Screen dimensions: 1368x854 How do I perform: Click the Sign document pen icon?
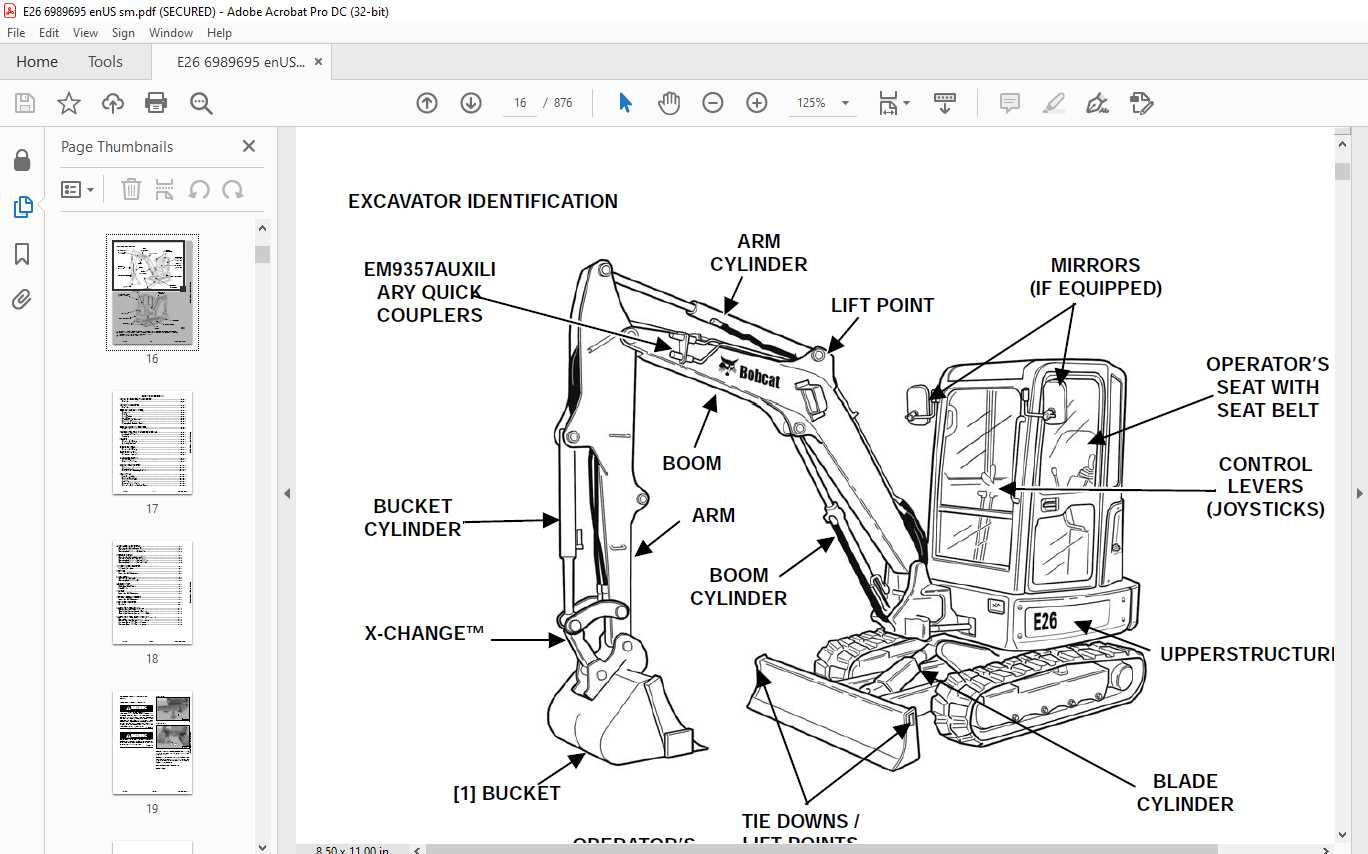point(1097,103)
